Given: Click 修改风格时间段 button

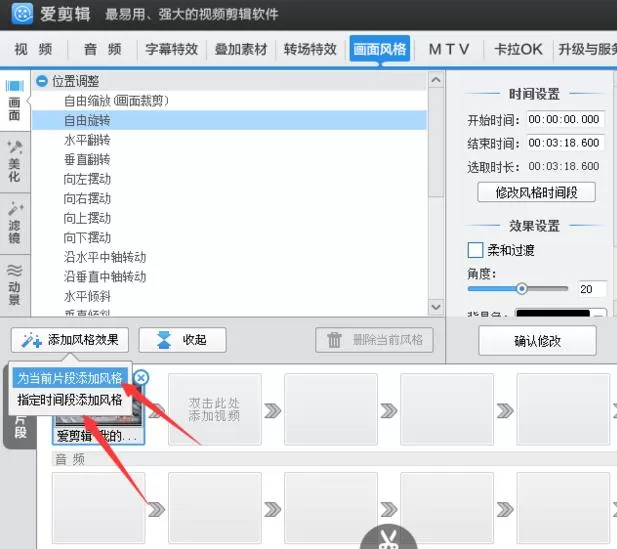Looking at the screenshot, I should coord(536,192).
